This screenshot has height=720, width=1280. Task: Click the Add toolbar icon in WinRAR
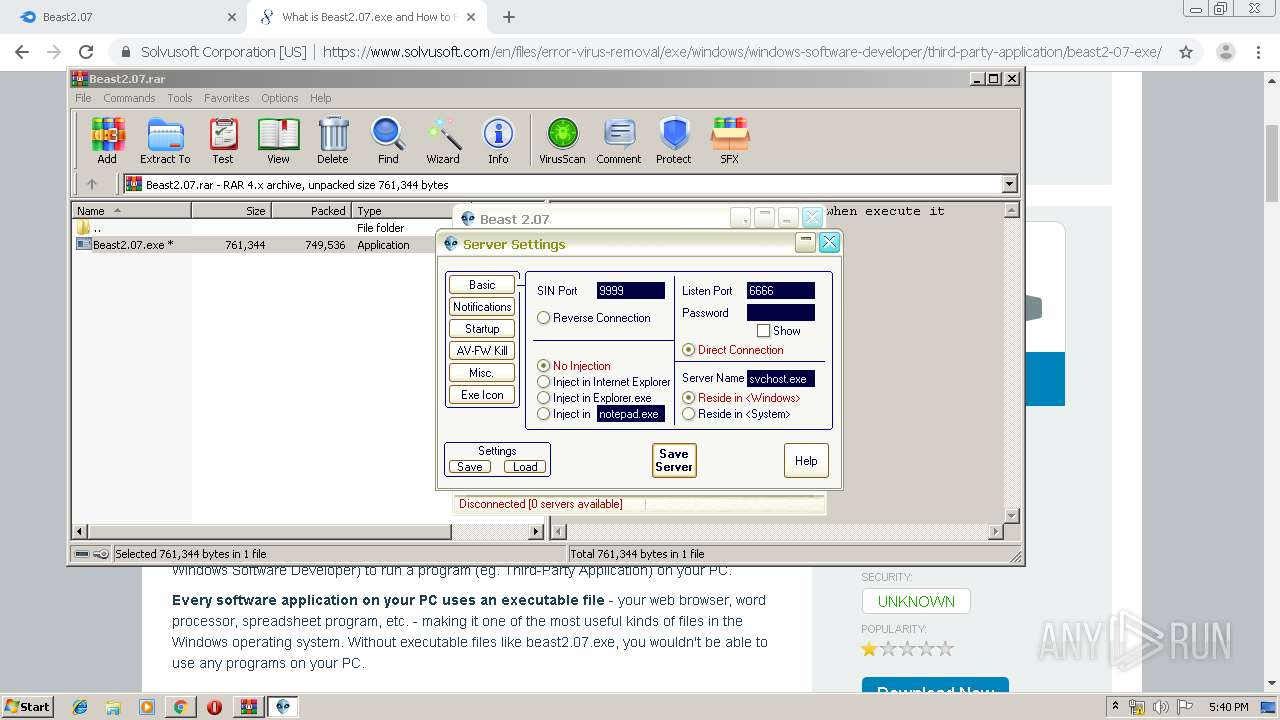click(107, 140)
